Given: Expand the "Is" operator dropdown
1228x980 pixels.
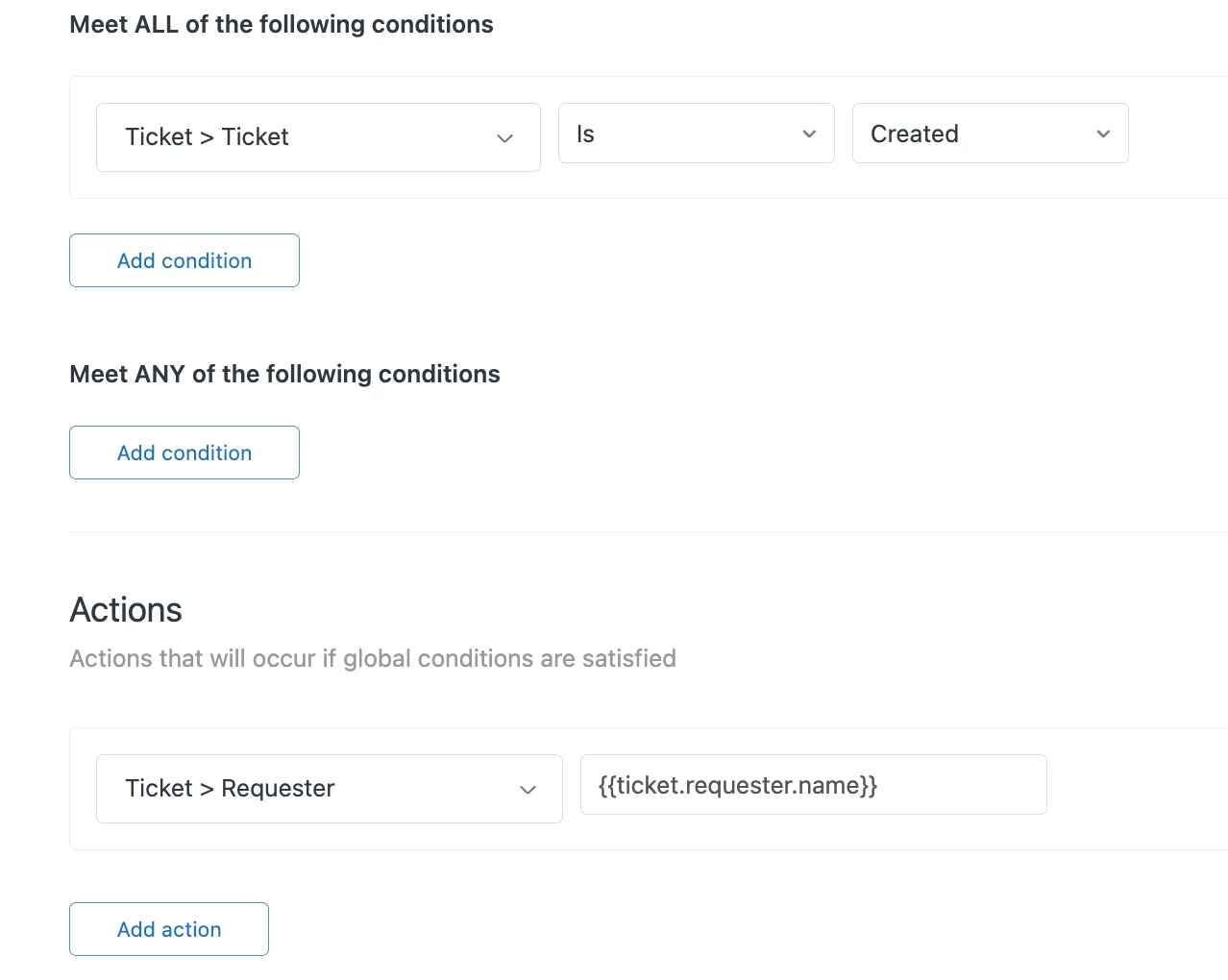Looking at the screenshot, I should (x=696, y=134).
